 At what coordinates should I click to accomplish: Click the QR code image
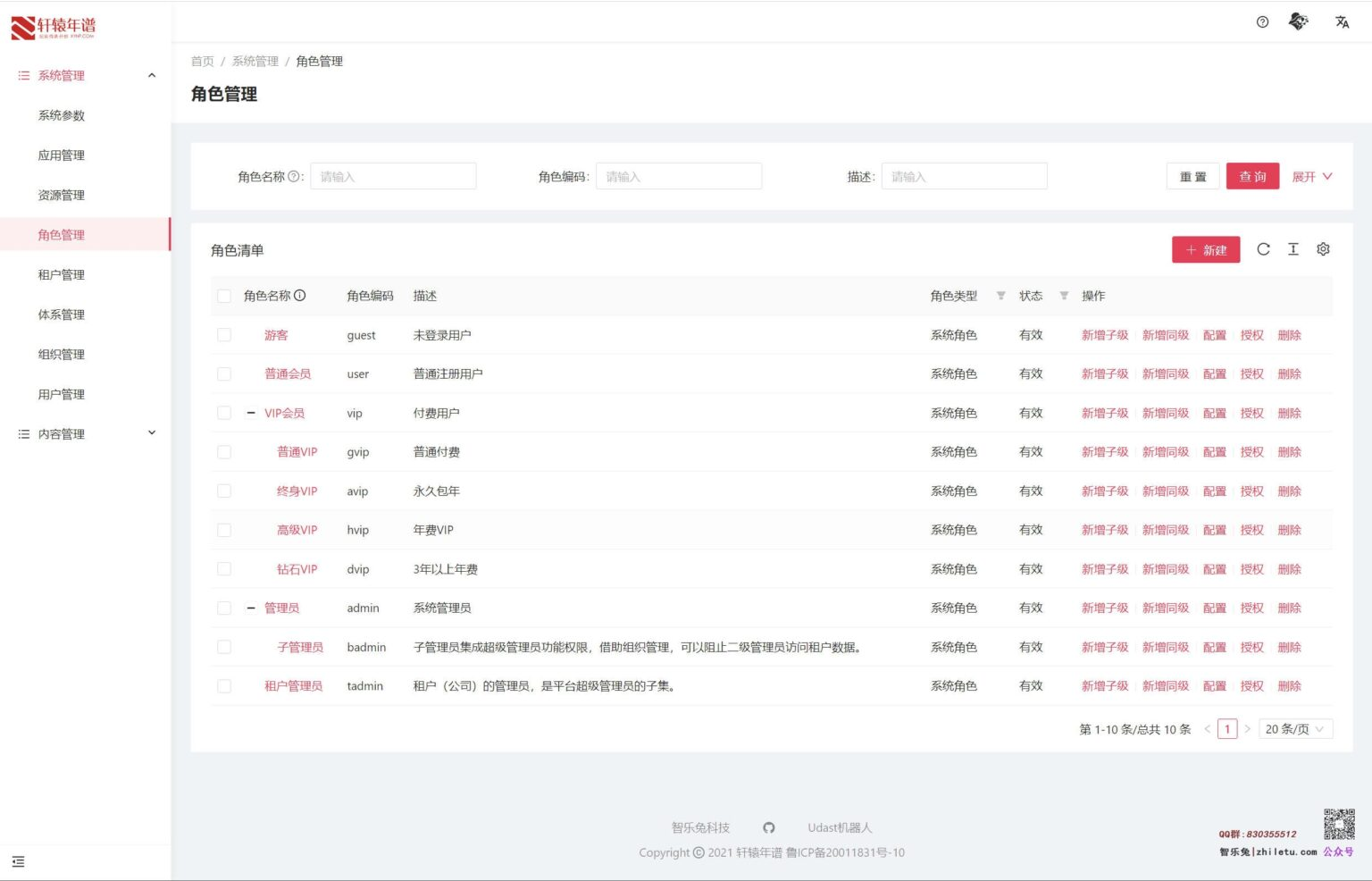point(1339,824)
